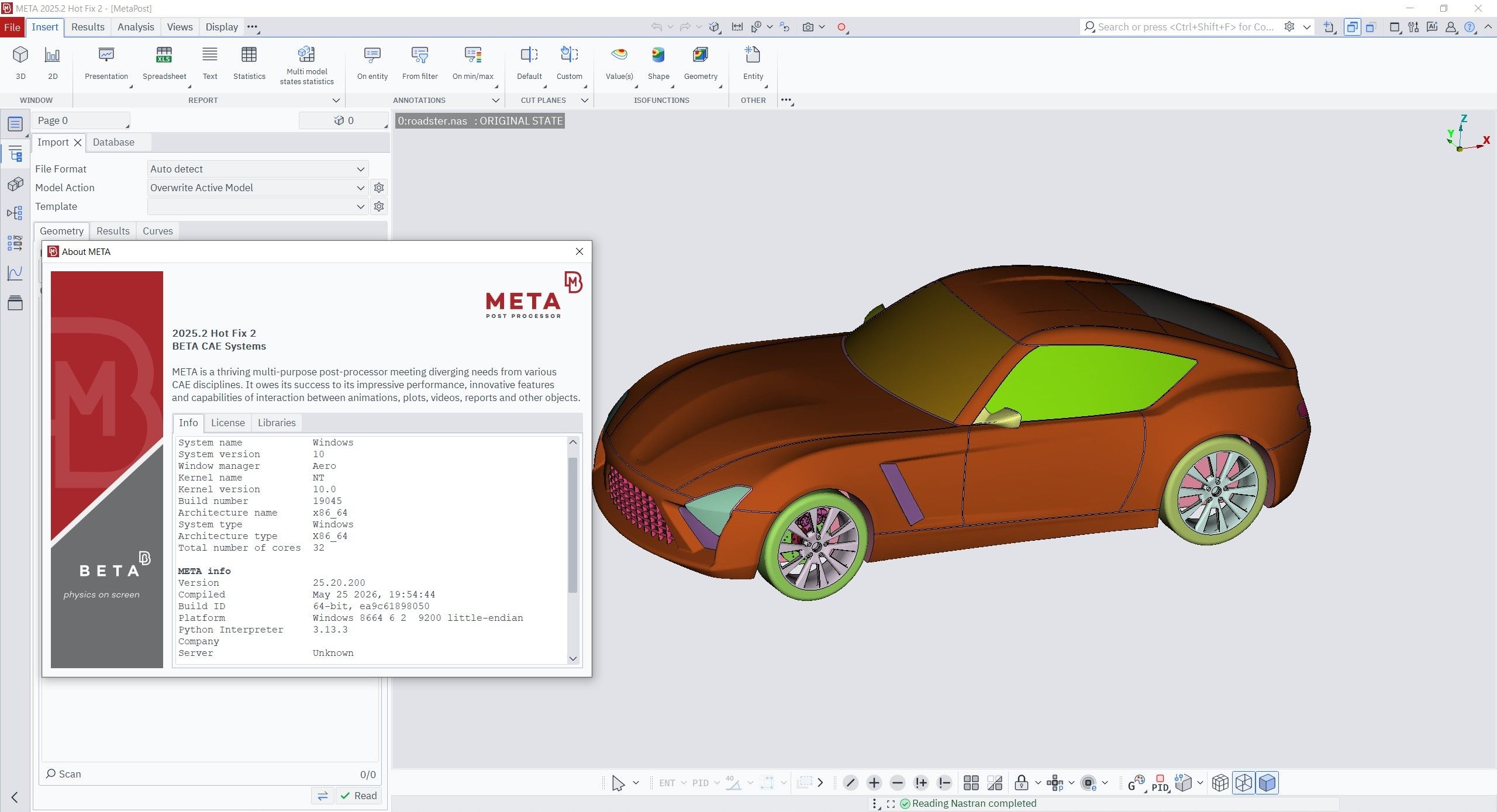Screen dimensions: 1497x812
Task: Open Model Action settings gear
Action: pos(379,188)
